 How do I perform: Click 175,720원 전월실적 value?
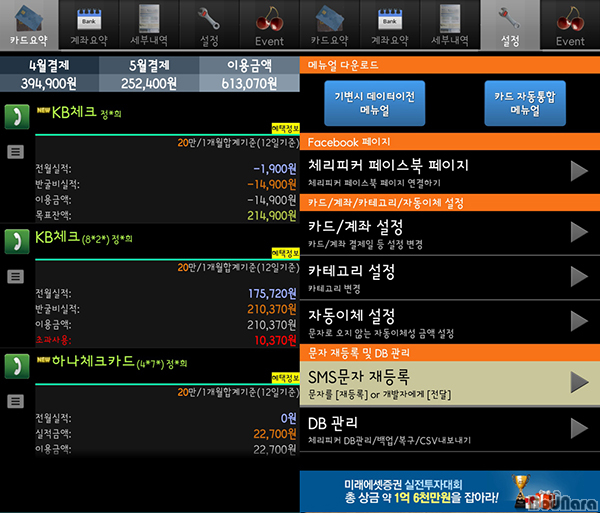[x=272, y=293]
